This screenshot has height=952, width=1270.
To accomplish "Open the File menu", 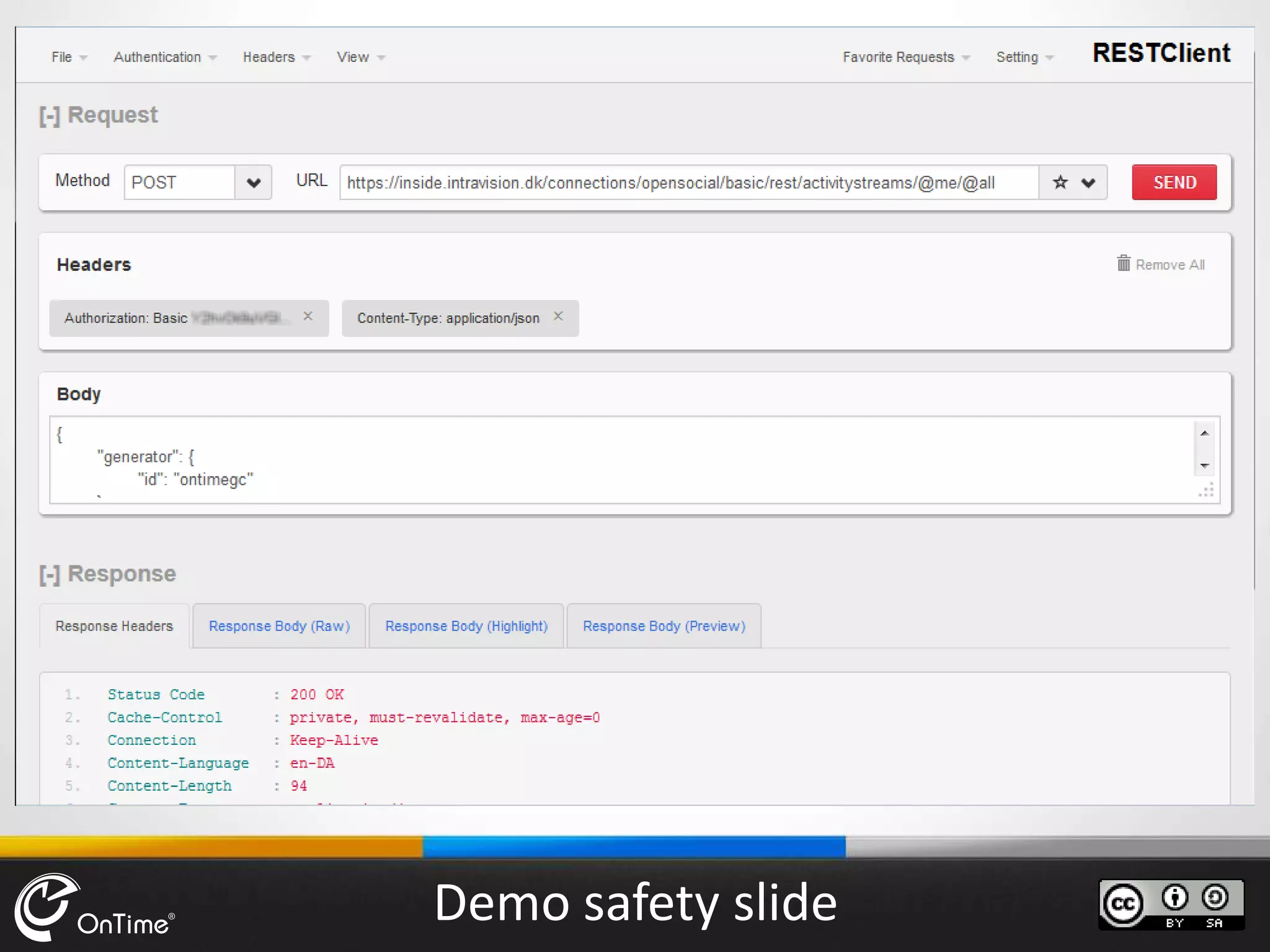I will [x=69, y=57].
